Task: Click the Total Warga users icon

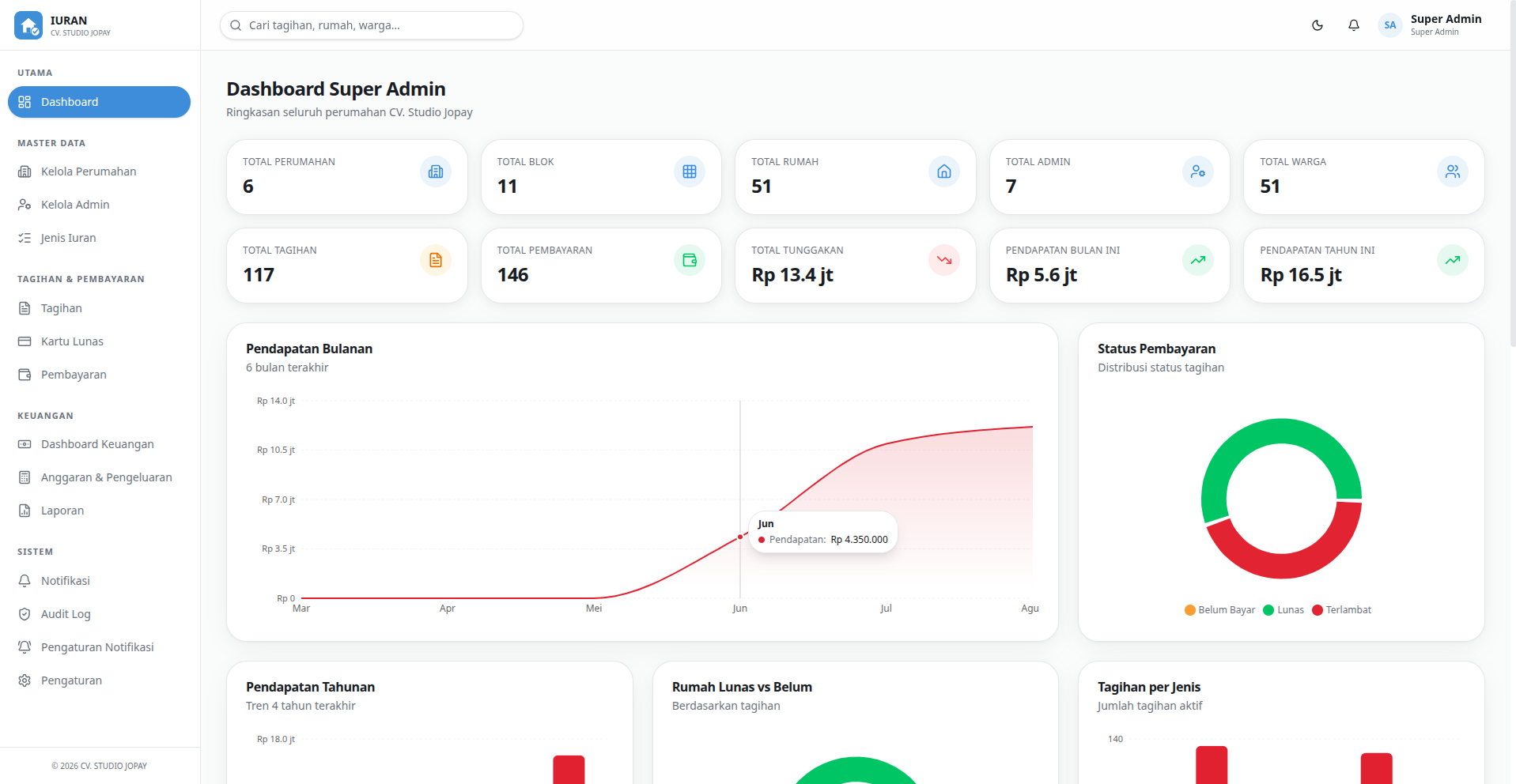Action: [1453, 171]
